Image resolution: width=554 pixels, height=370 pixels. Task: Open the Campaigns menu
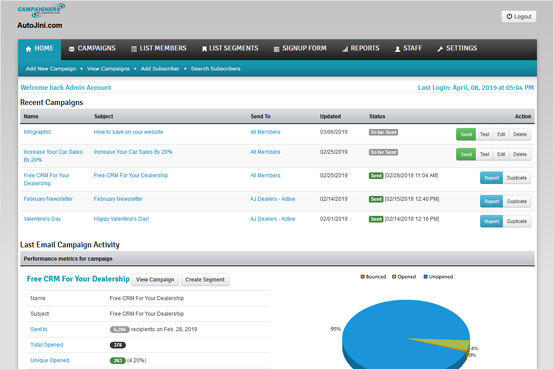(x=92, y=48)
